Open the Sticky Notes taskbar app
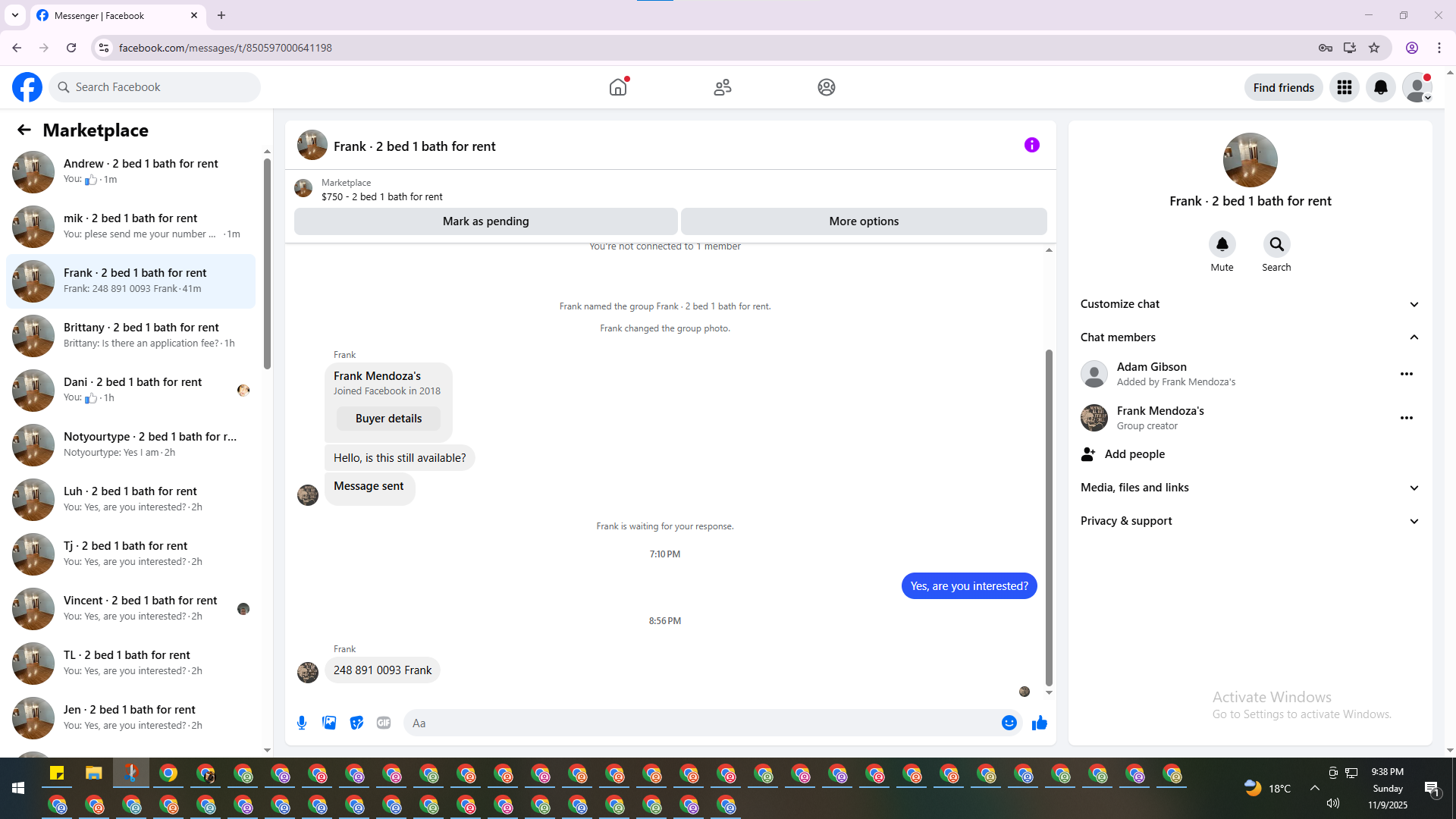 (x=57, y=773)
